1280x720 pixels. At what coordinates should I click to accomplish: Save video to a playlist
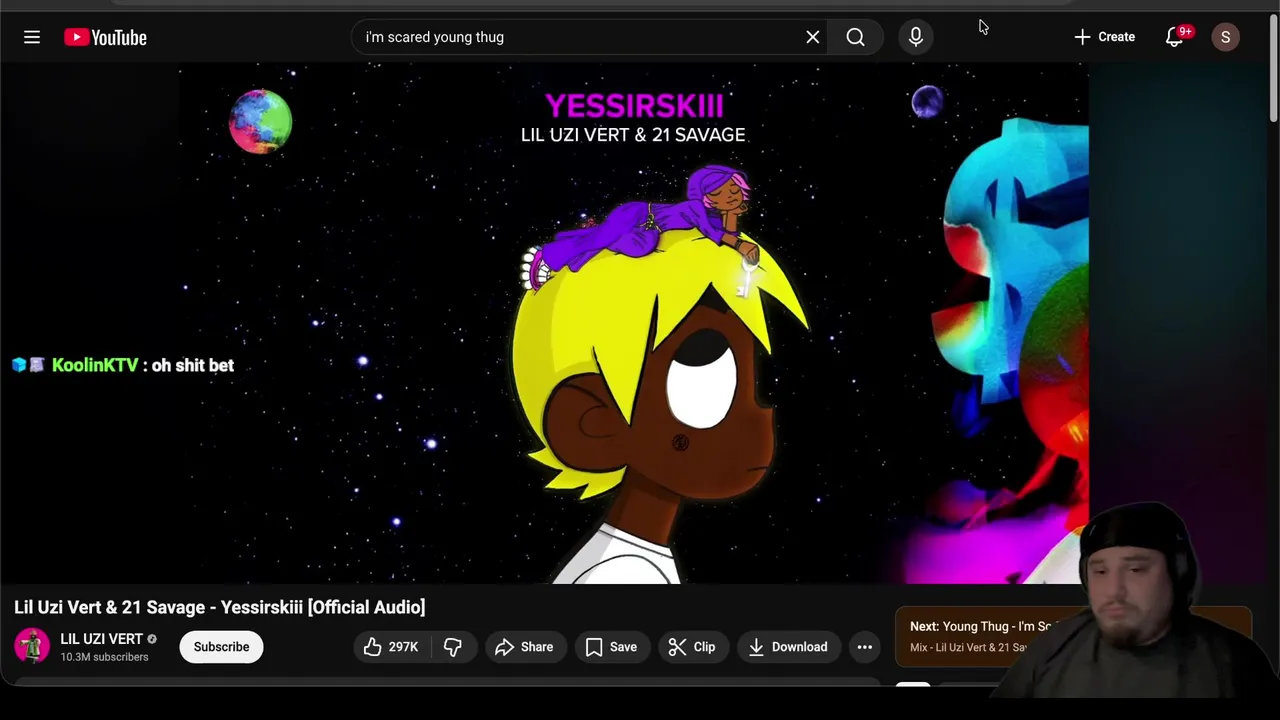click(611, 647)
